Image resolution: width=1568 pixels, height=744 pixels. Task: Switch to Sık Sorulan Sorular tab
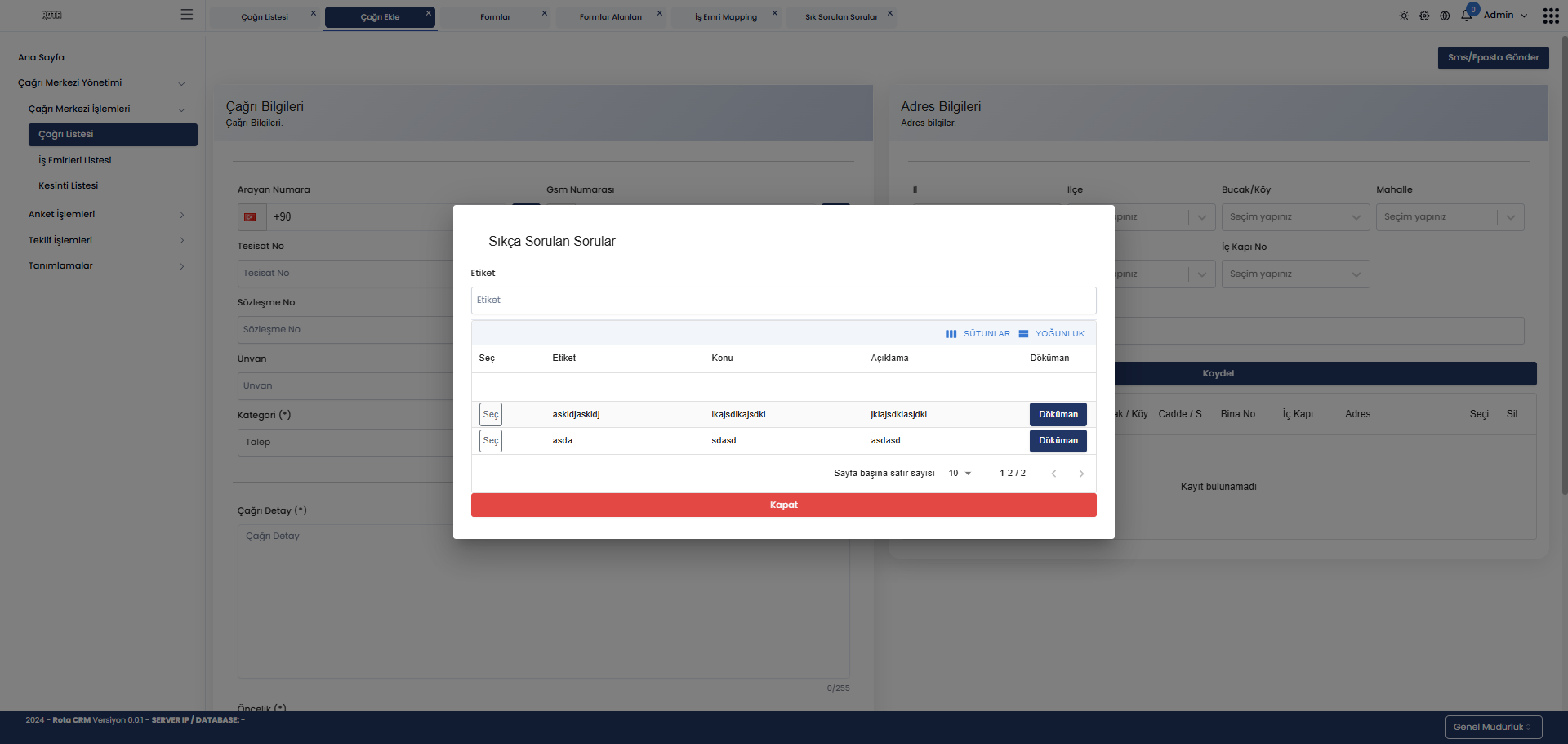(x=841, y=17)
